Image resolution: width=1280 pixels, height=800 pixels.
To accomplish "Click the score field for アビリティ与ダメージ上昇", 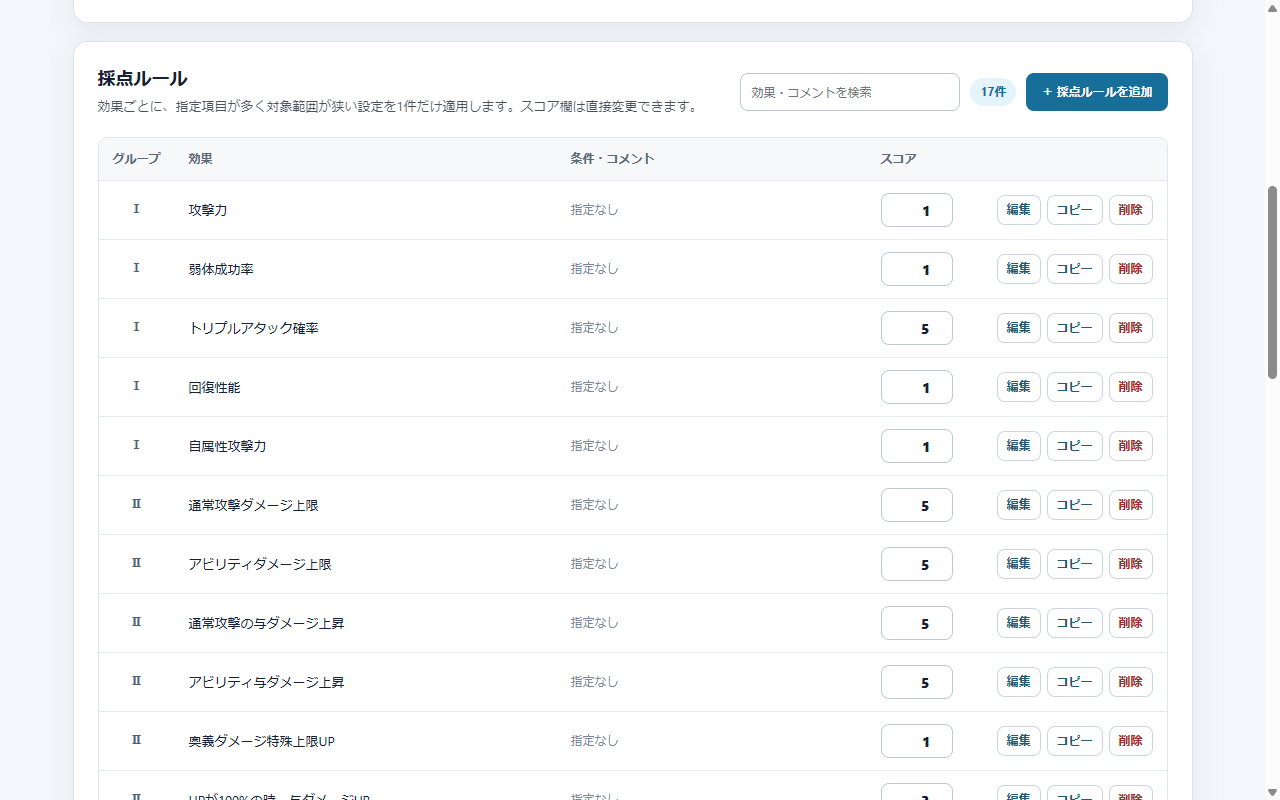I will tap(916, 682).
